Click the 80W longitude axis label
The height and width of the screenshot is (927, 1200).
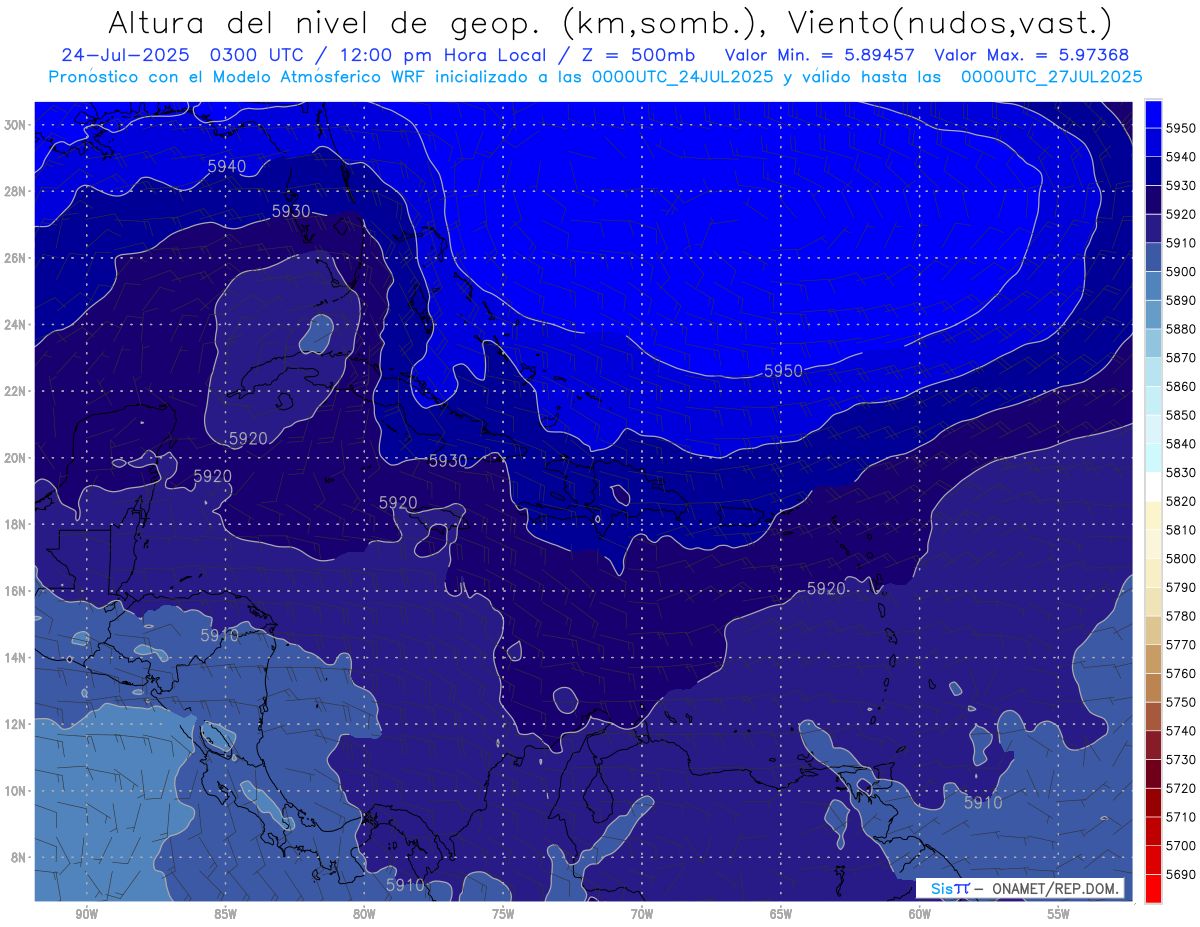pyautogui.click(x=364, y=914)
